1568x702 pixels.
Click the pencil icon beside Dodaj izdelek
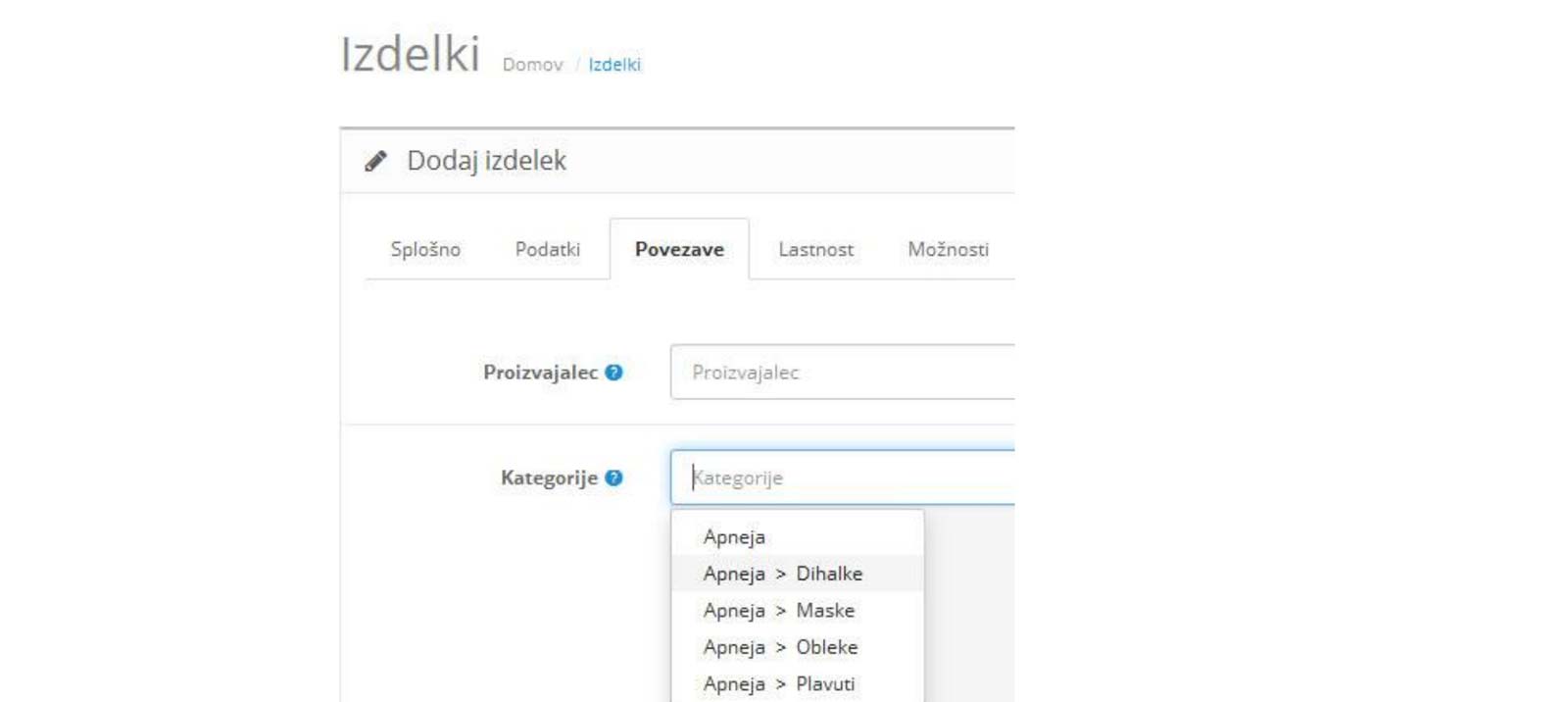click(x=375, y=161)
